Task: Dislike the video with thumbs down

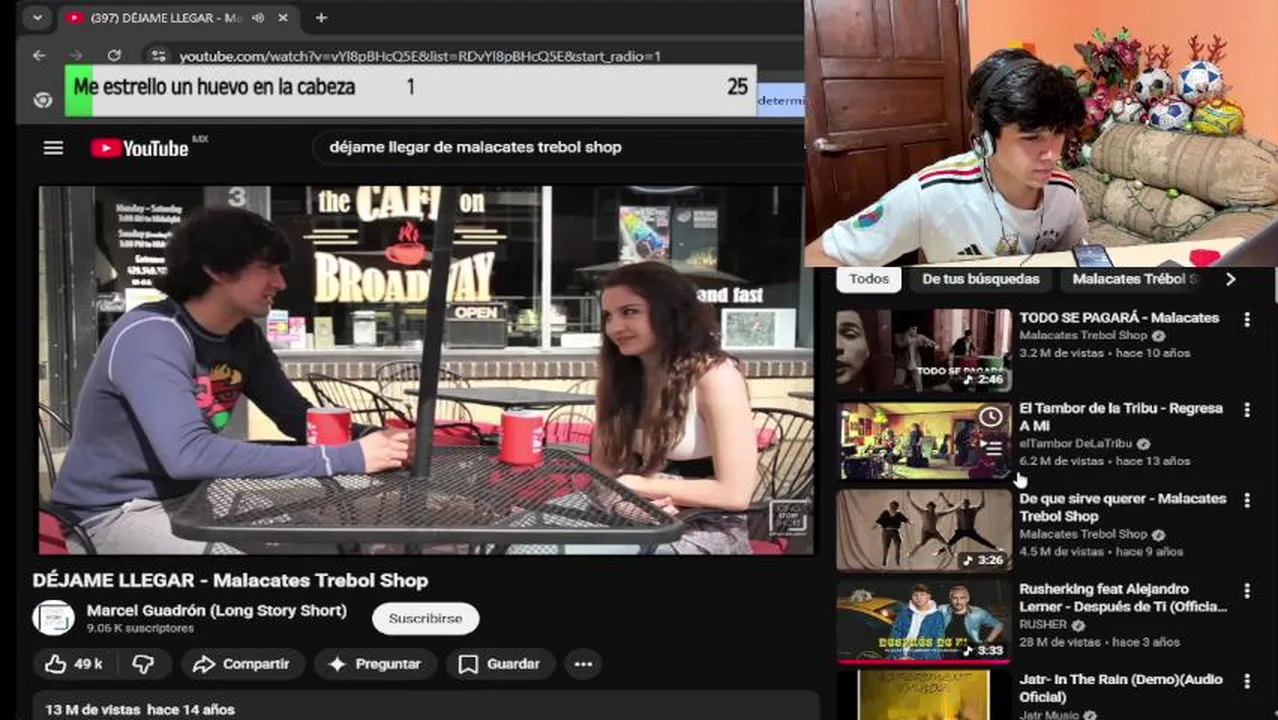Action: pos(144,664)
